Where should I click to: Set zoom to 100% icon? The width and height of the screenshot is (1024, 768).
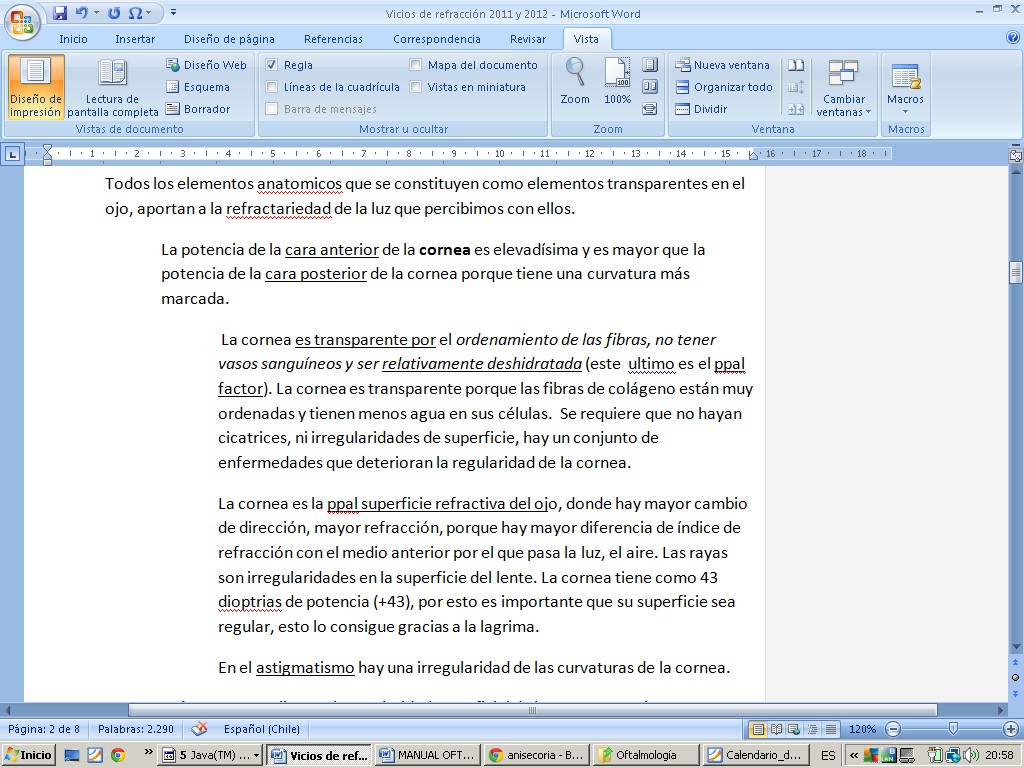coord(617,80)
